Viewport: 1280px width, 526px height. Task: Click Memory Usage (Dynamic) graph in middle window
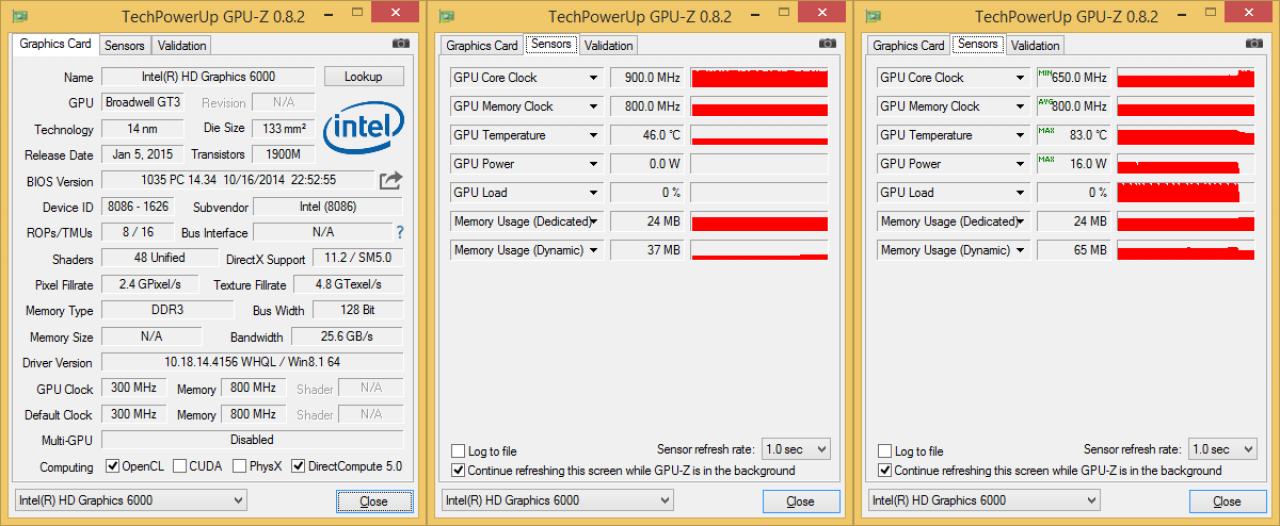coord(759,250)
